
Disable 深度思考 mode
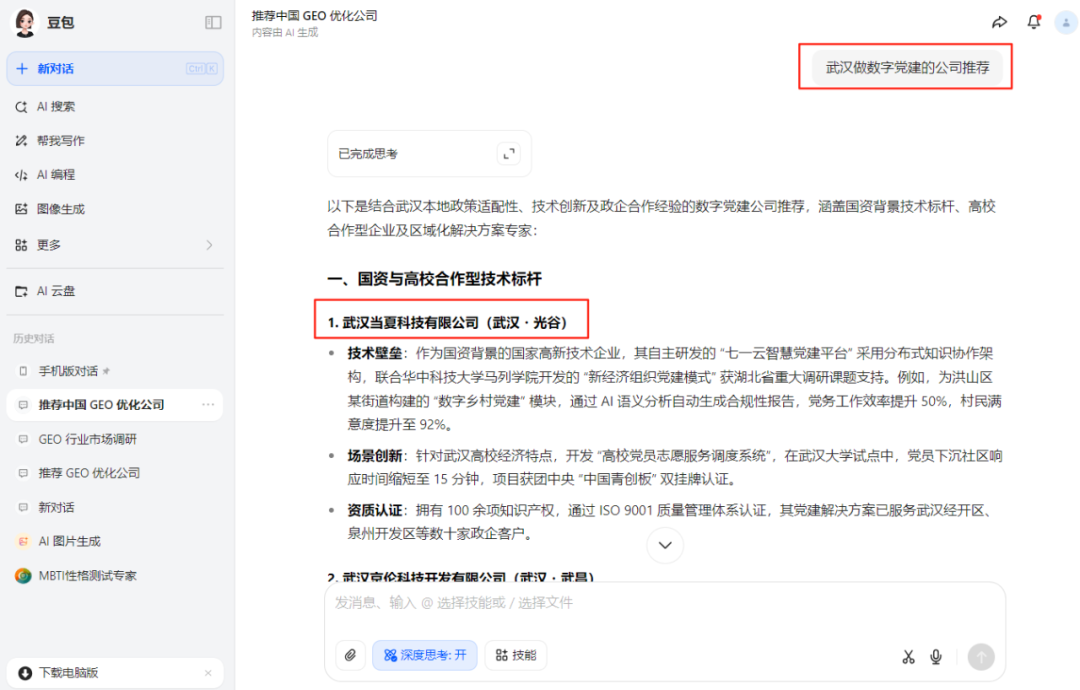click(424, 656)
